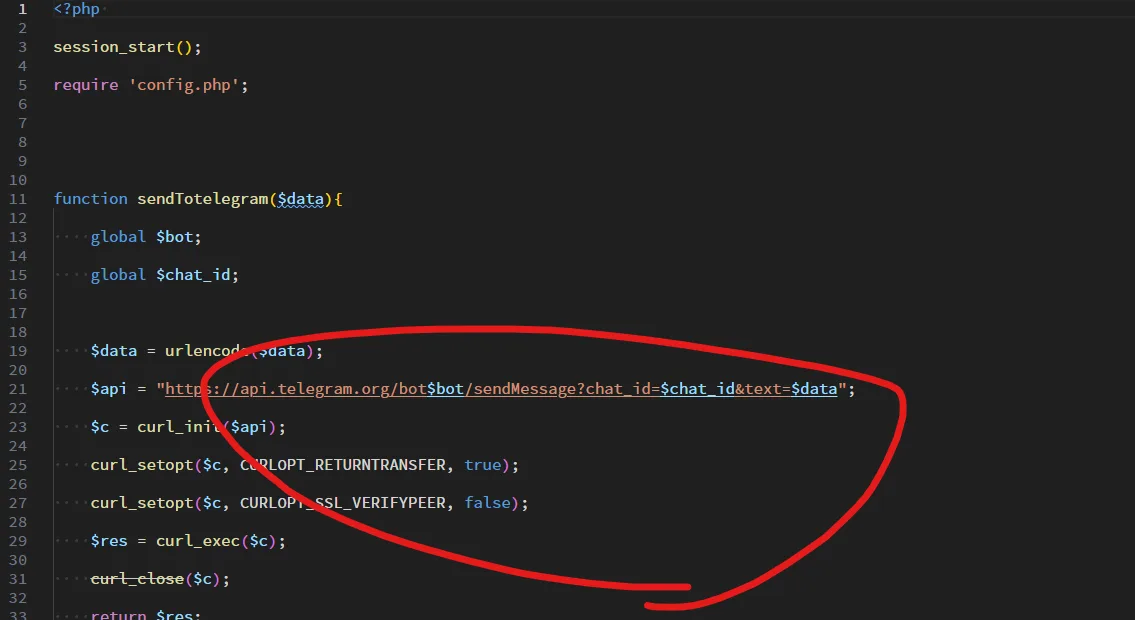
Task: Select line number 1 in the gutter
Action: click(x=22, y=9)
